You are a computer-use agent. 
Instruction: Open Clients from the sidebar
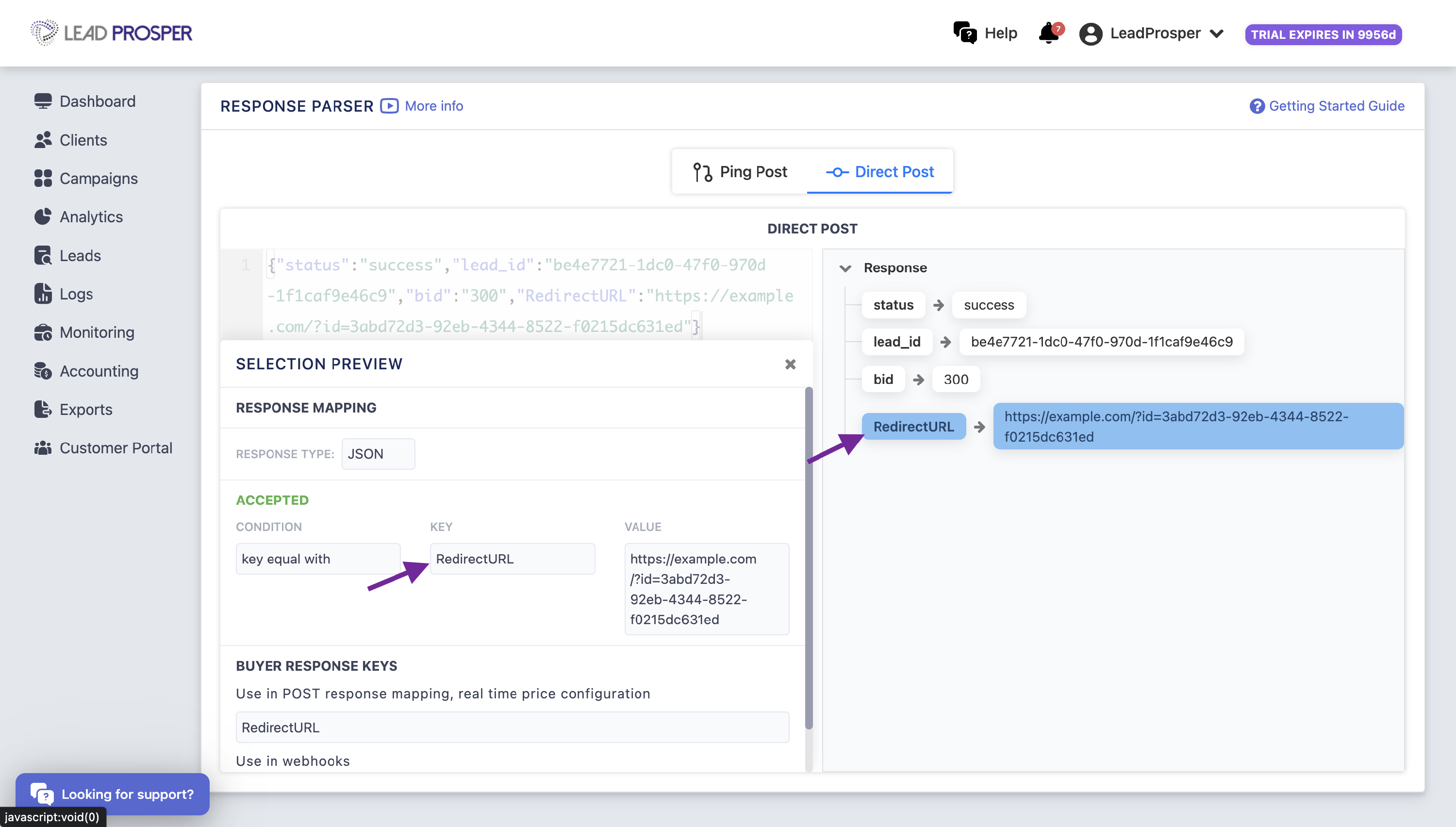pos(83,140)
